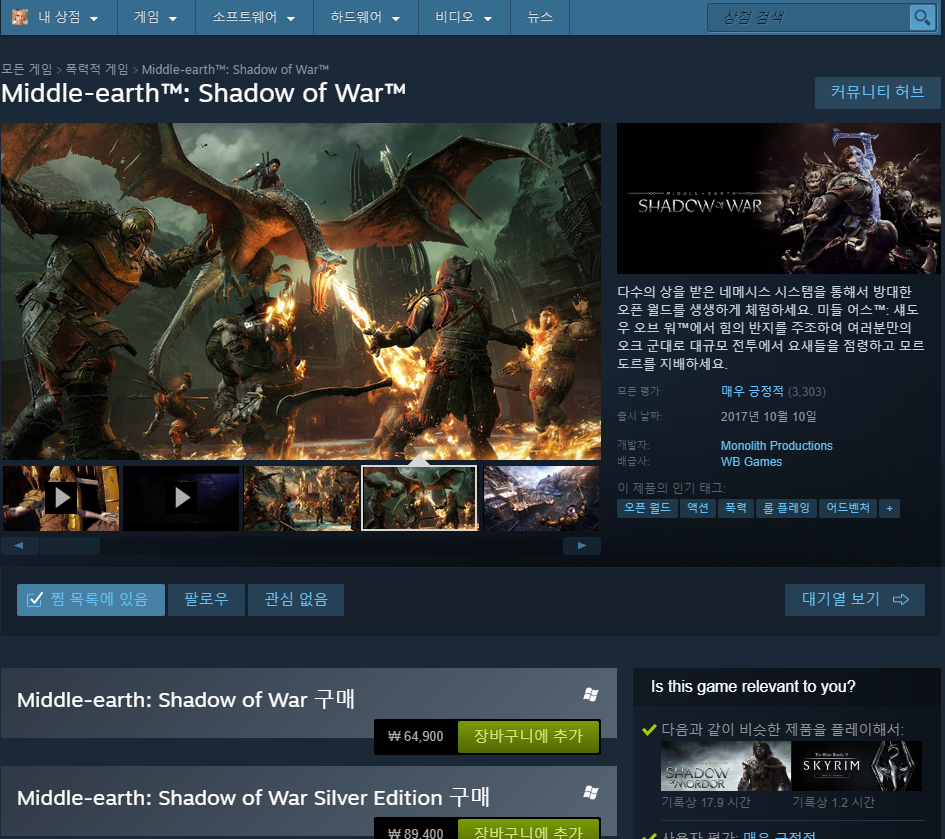Click the thumbnail strip scrollbar handle
Image resolution: width=945 pixels, height=839 pixels.
pos(70,545)
